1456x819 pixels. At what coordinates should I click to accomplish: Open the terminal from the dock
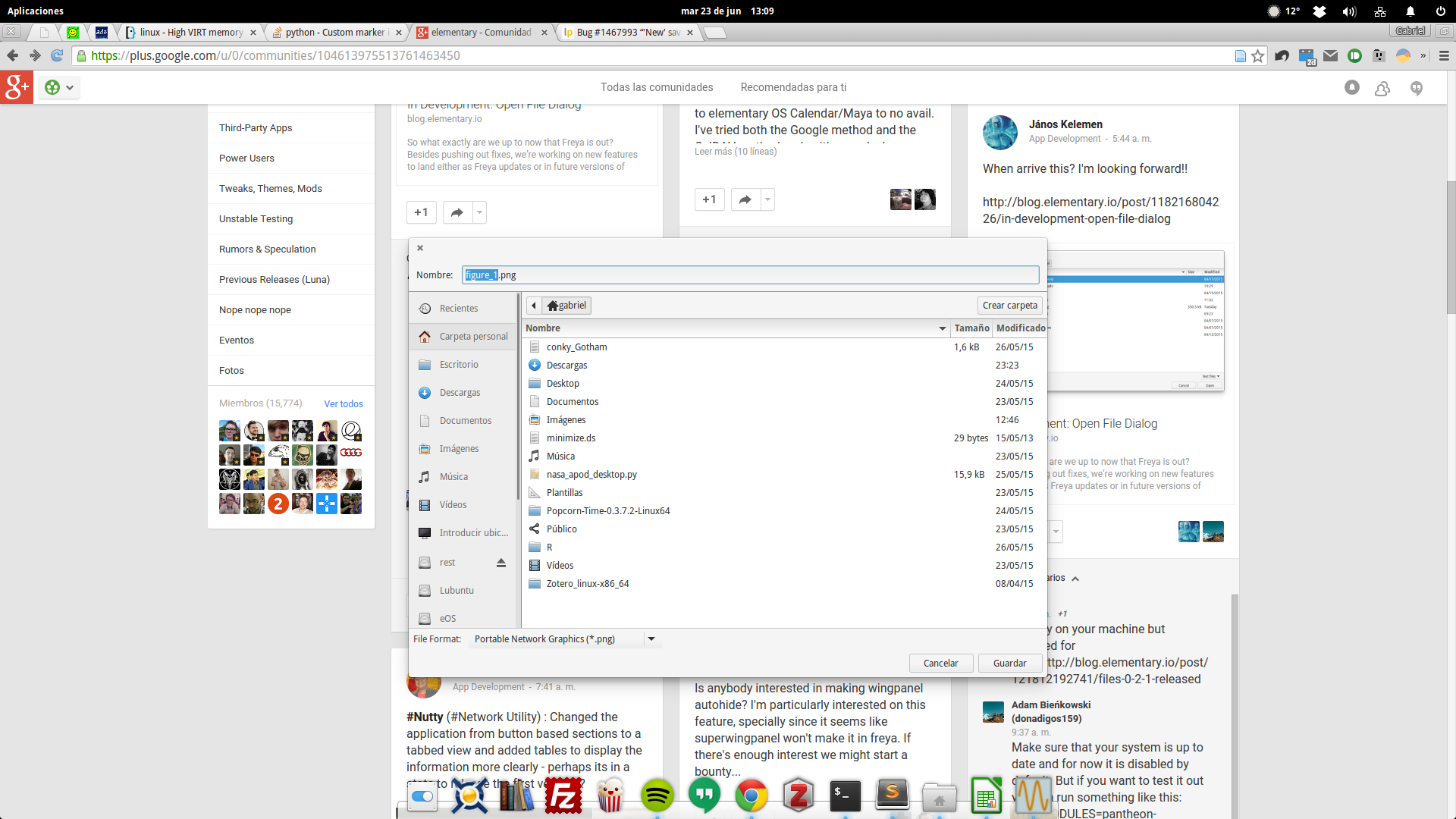845,795
